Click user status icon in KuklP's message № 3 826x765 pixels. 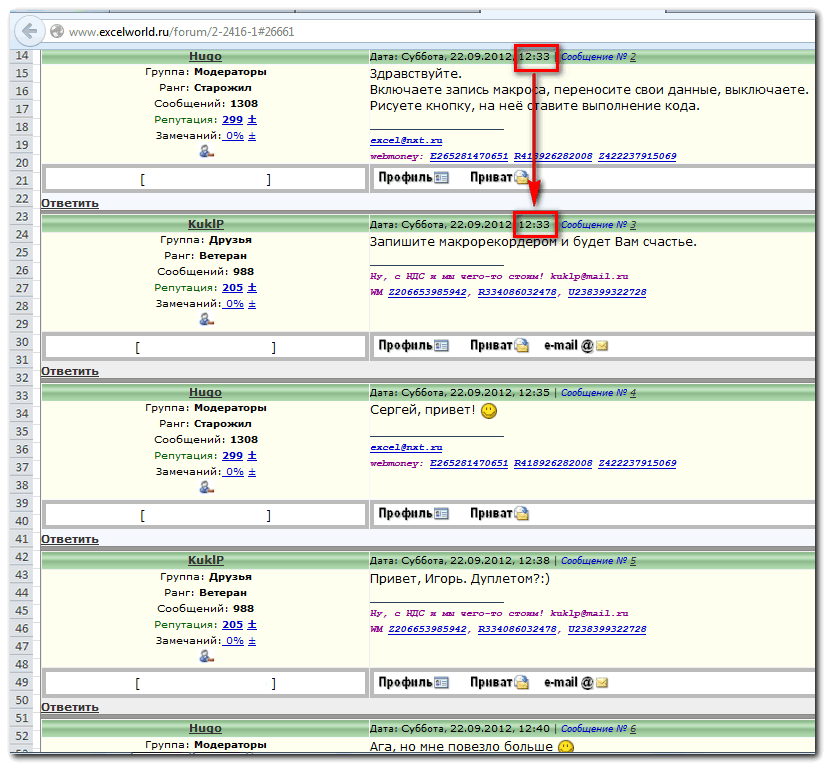206,319
